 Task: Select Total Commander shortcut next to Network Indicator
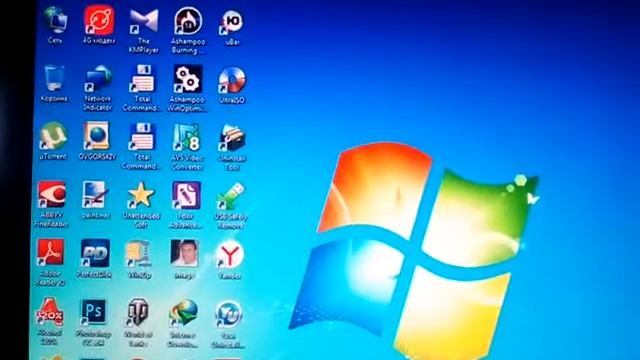(x=142, y=78)
